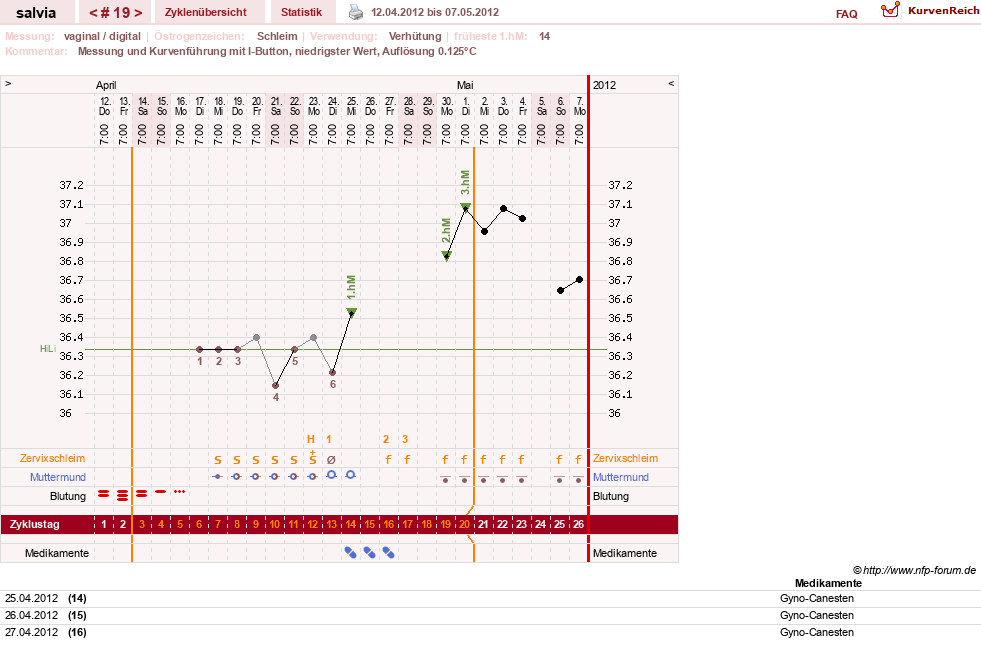Click the temperature point on 6. So
The width and height of the screenshot is (981, 662).
click(x=561, y=290)
